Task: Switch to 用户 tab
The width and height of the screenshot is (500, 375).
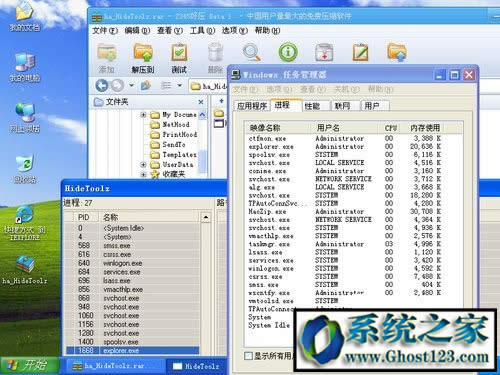Action: point(375,106)
